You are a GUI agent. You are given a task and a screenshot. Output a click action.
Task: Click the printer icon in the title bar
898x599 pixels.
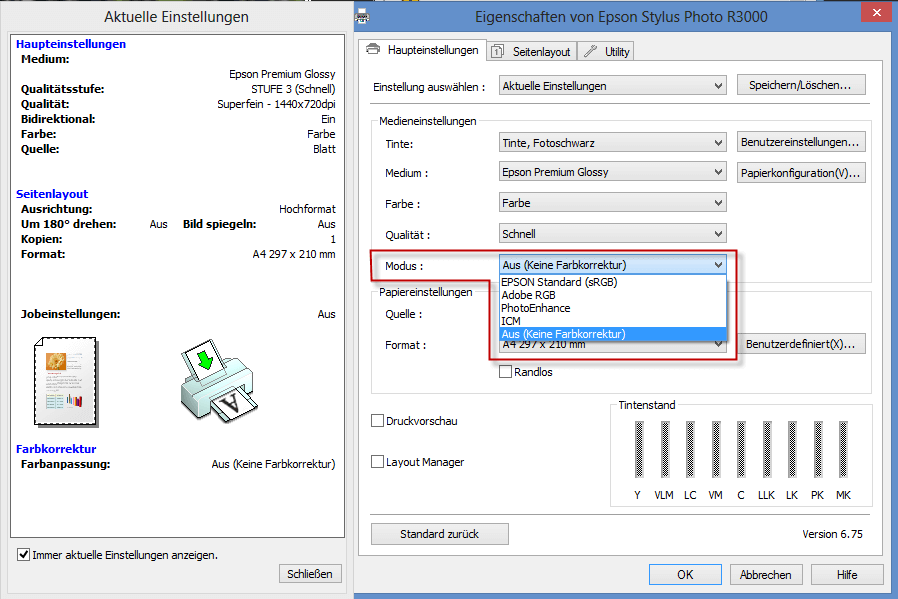coord(362,17)
